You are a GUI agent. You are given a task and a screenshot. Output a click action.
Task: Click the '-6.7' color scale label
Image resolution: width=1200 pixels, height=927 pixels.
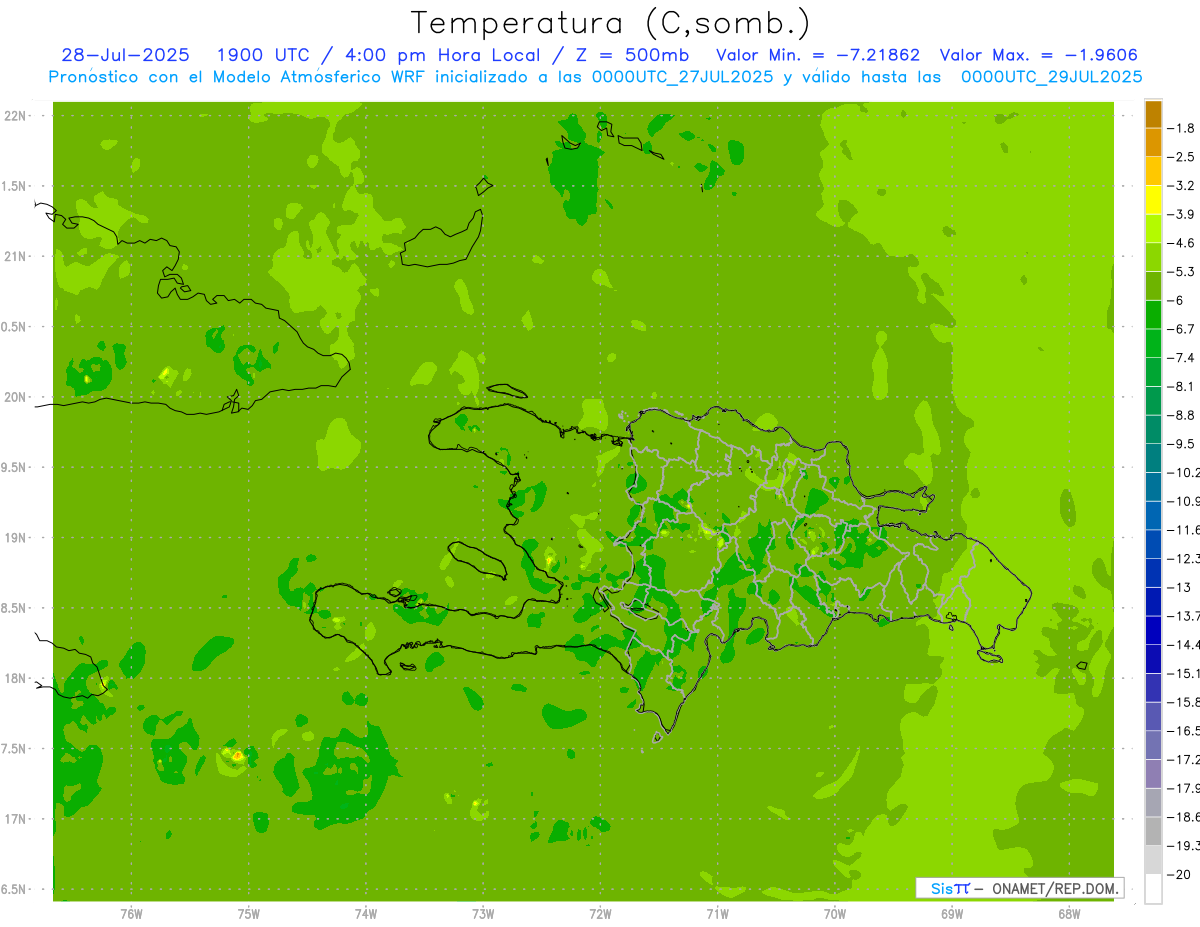(x=1181, y=329)
